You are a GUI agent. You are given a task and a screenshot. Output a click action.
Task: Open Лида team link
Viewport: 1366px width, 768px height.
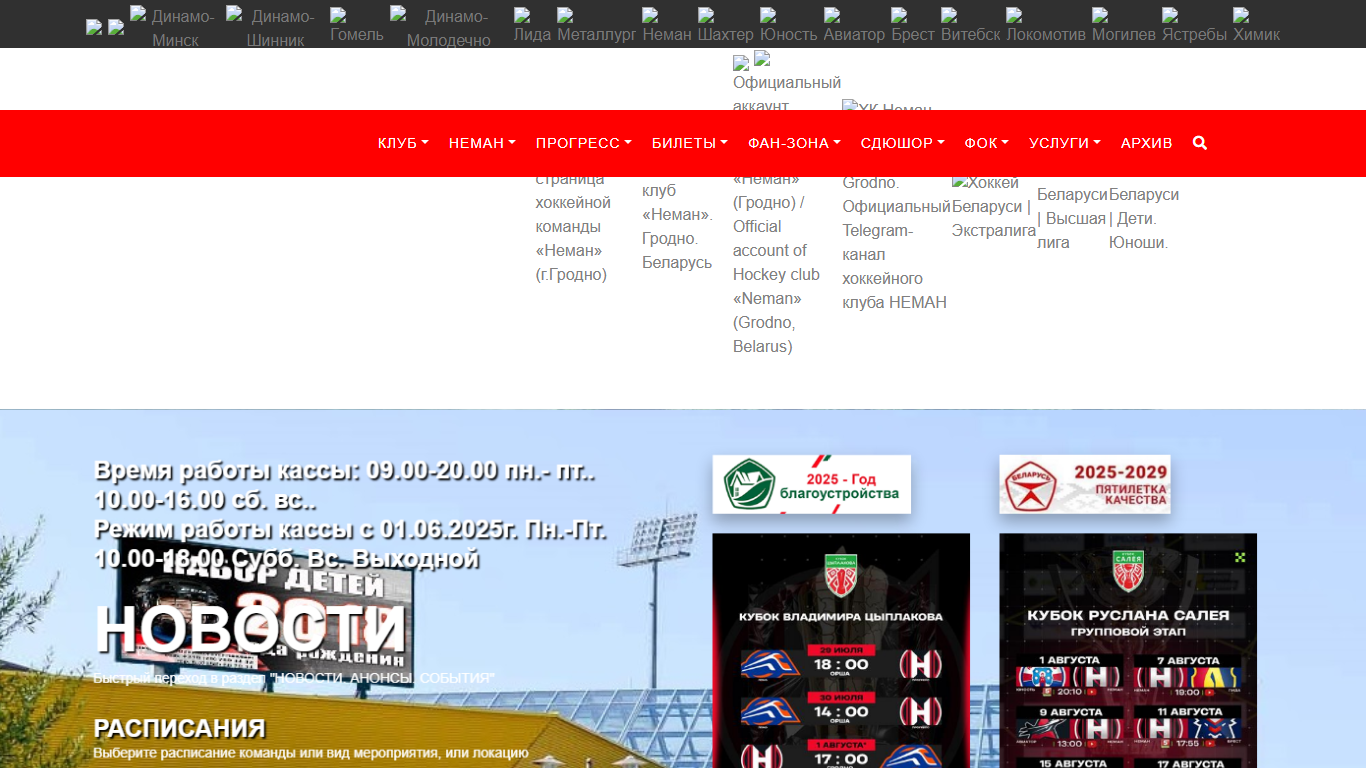(532, 27)
